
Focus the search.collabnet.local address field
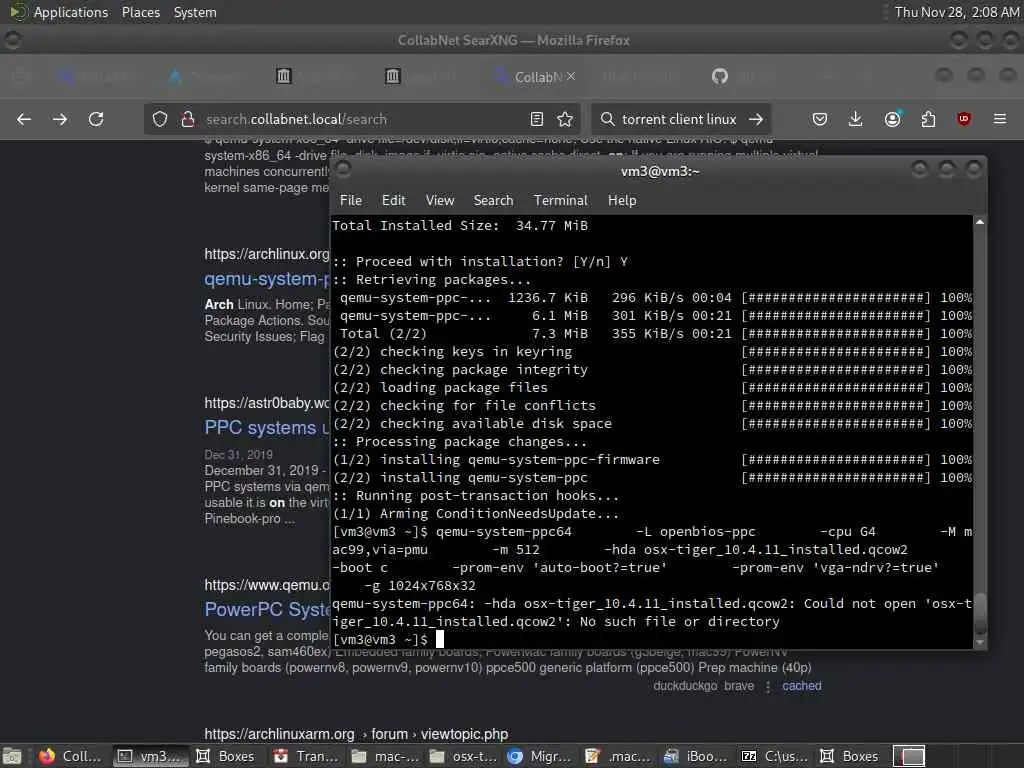tap(362, 119)
